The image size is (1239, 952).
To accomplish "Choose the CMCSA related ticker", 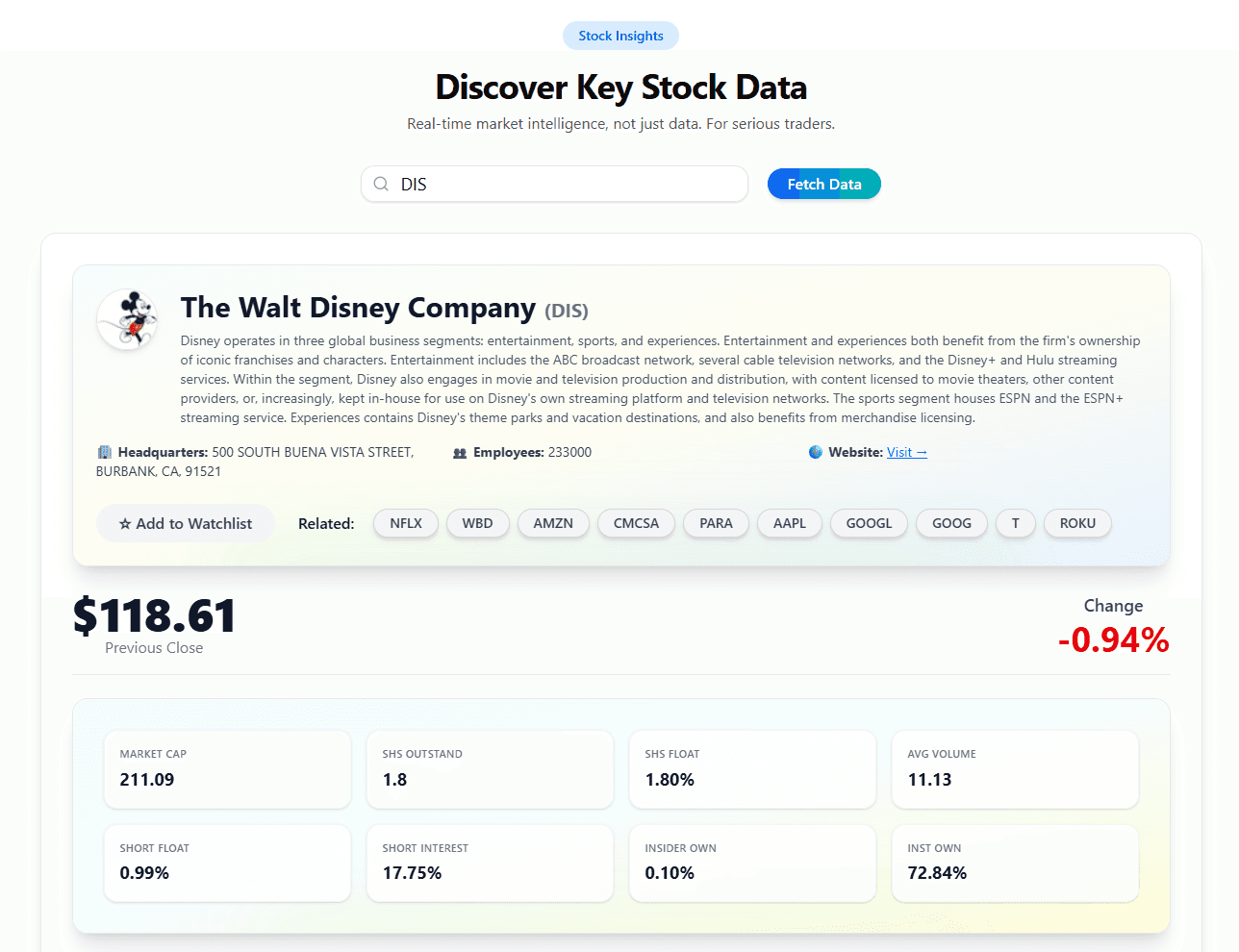I will click(x=636, y=523).
